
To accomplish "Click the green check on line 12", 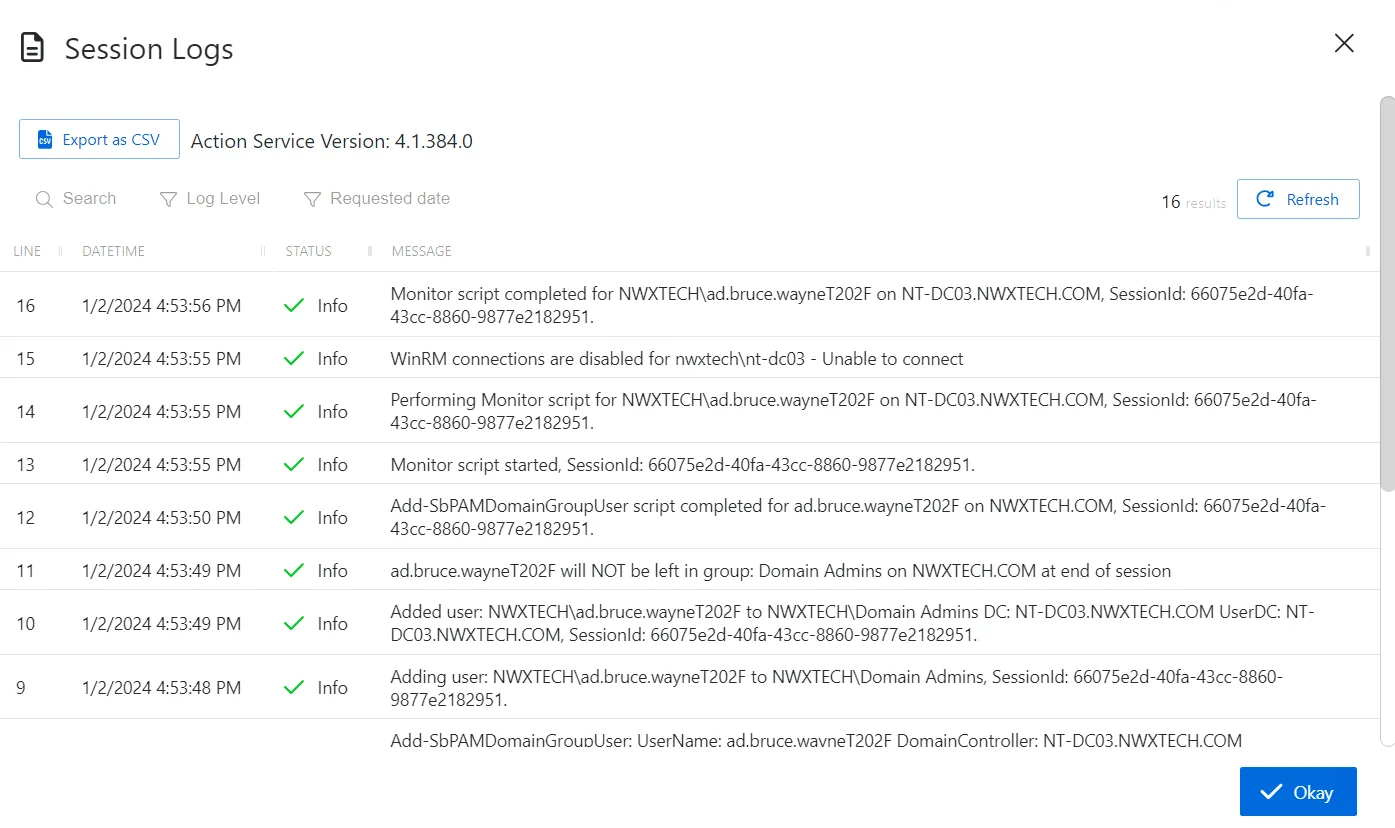I will [294, 518].
